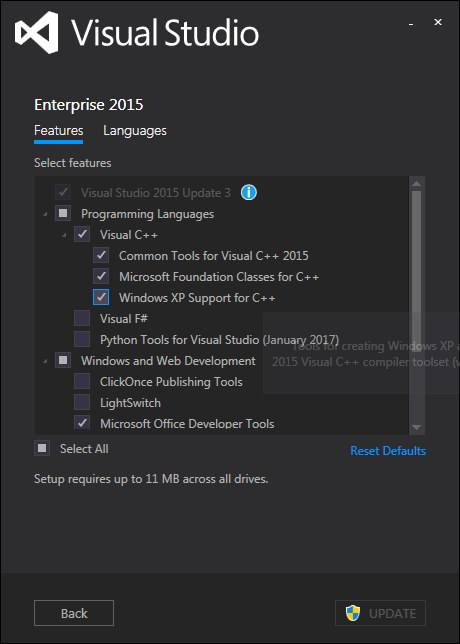
Task: Select the 'Visual F#' row text
Action: pyautogui.click(x=124, y=319)
